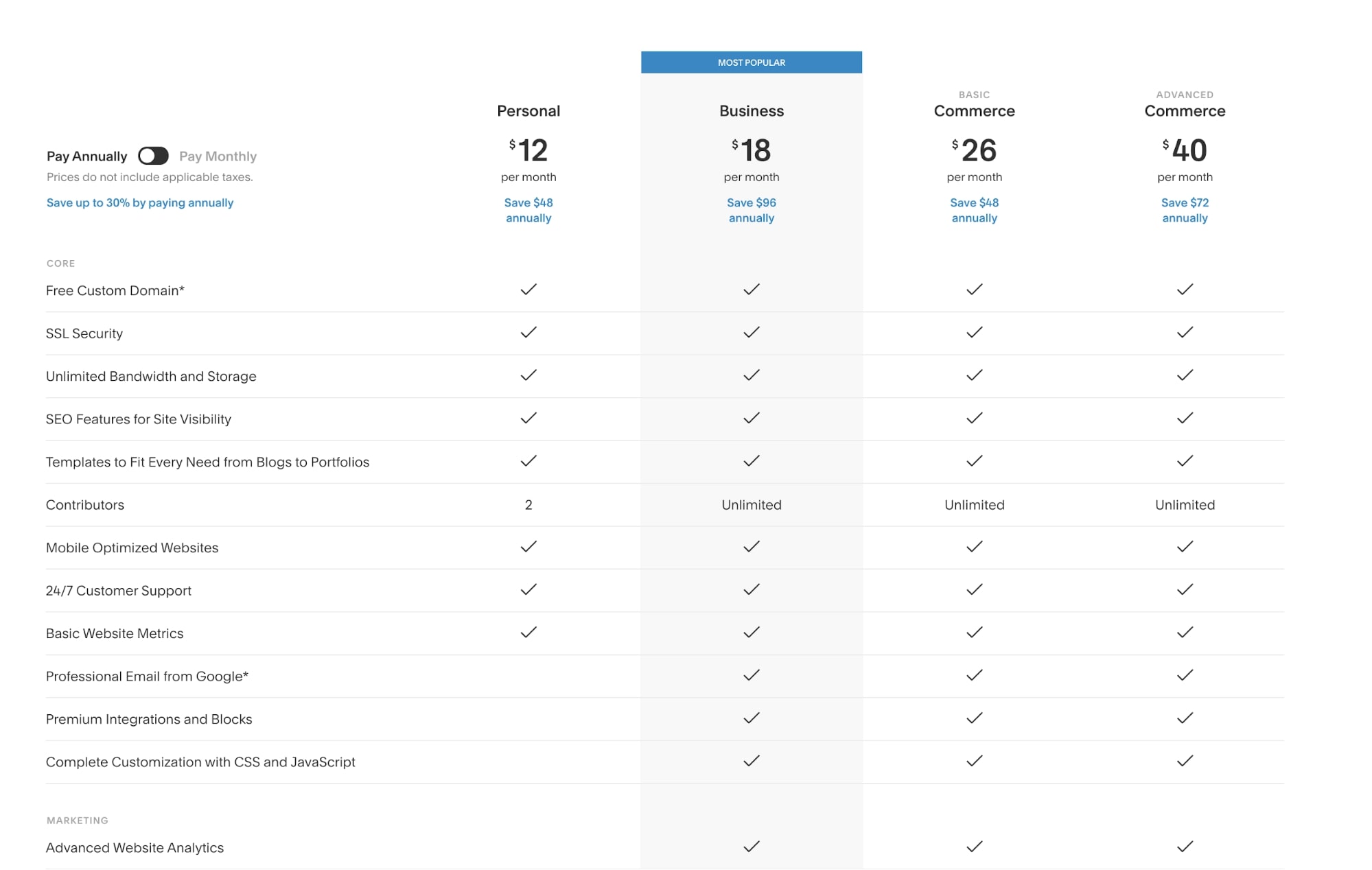Click 24/7 Customer Support checkmark under Personal
The image size is (1372, 870).
[x=528, y=589]
